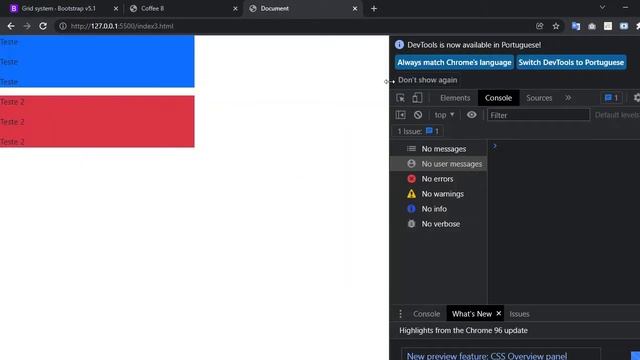Close the Coffee 8 tab

coord(235,9)
